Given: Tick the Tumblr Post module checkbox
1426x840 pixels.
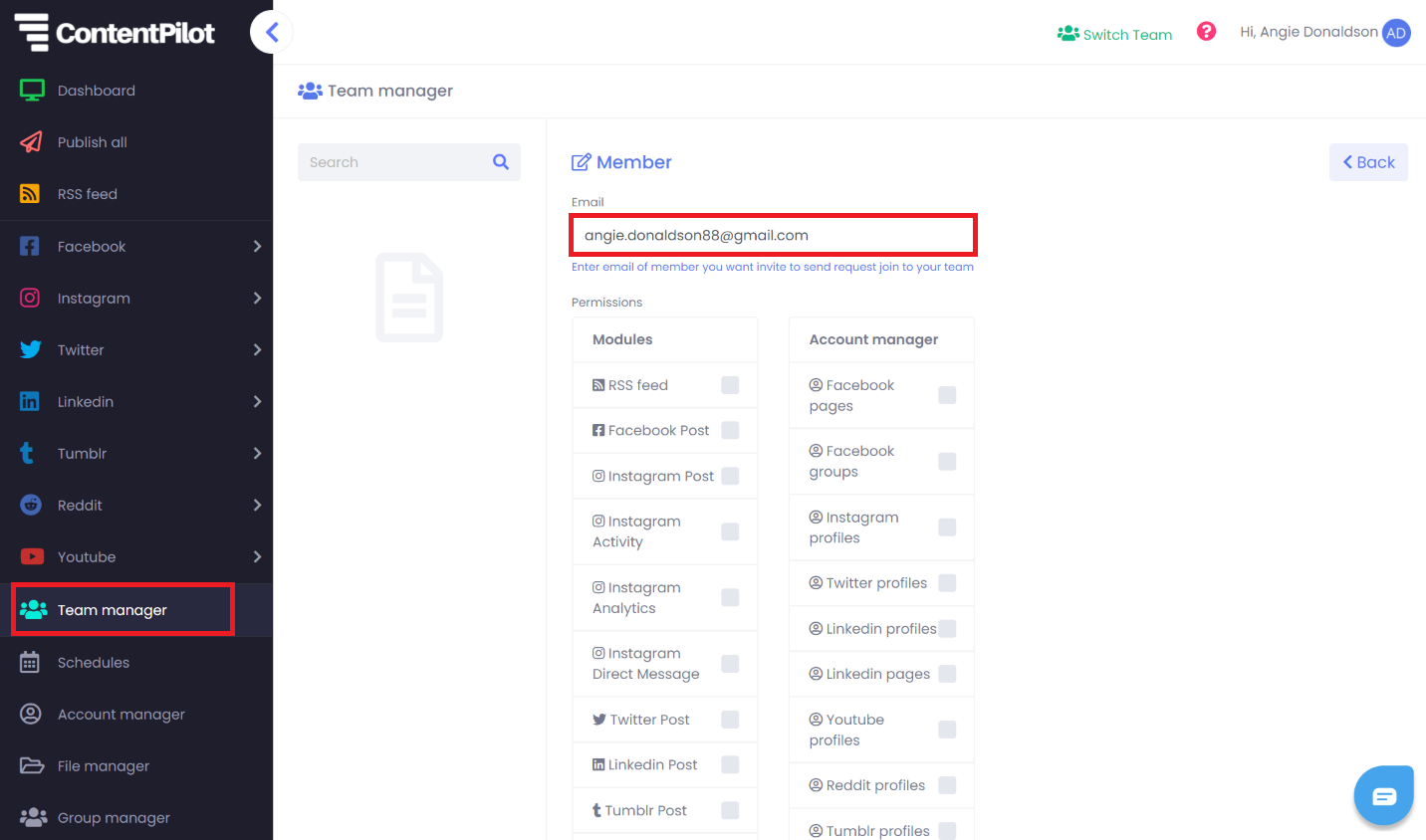Looking at the screenshot, I should click(x=730, y=810).
